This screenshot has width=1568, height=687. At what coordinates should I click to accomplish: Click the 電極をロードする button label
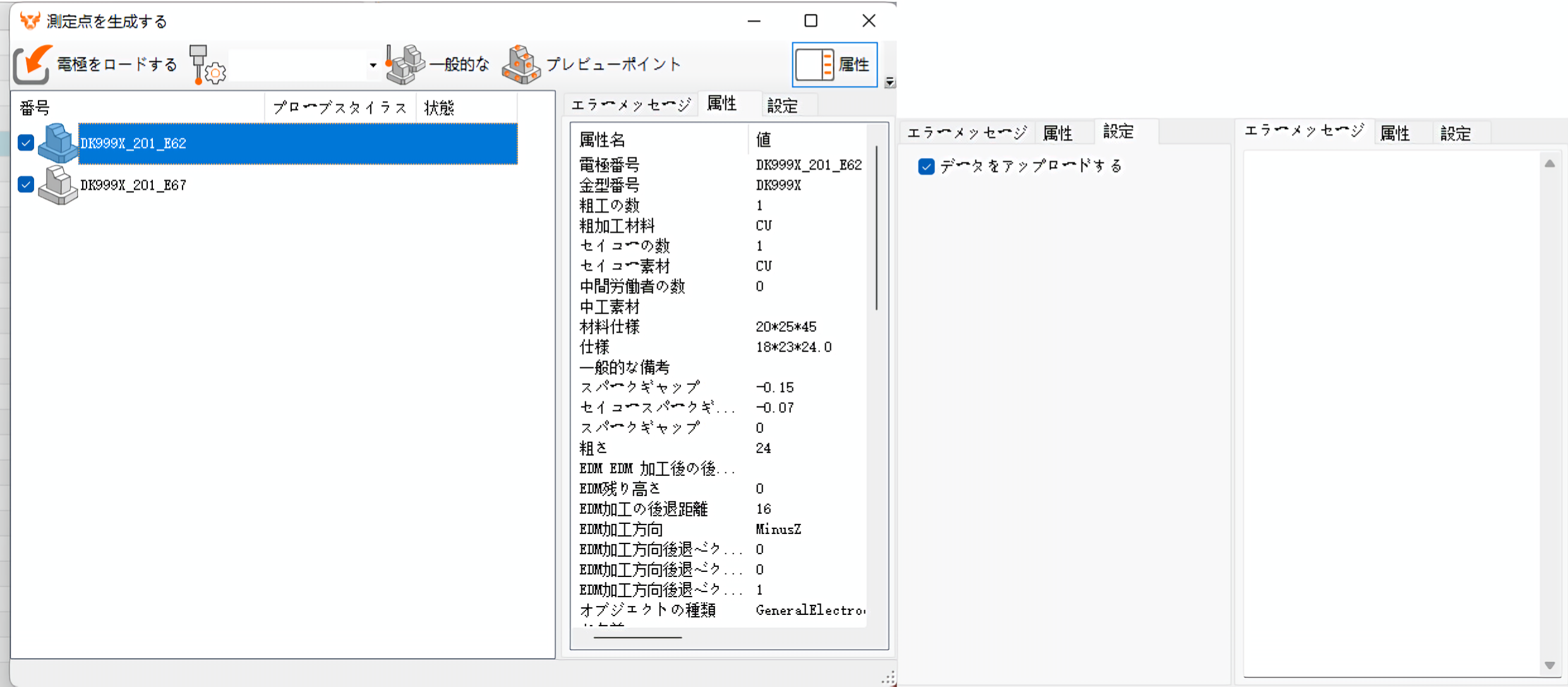point(117,64)
